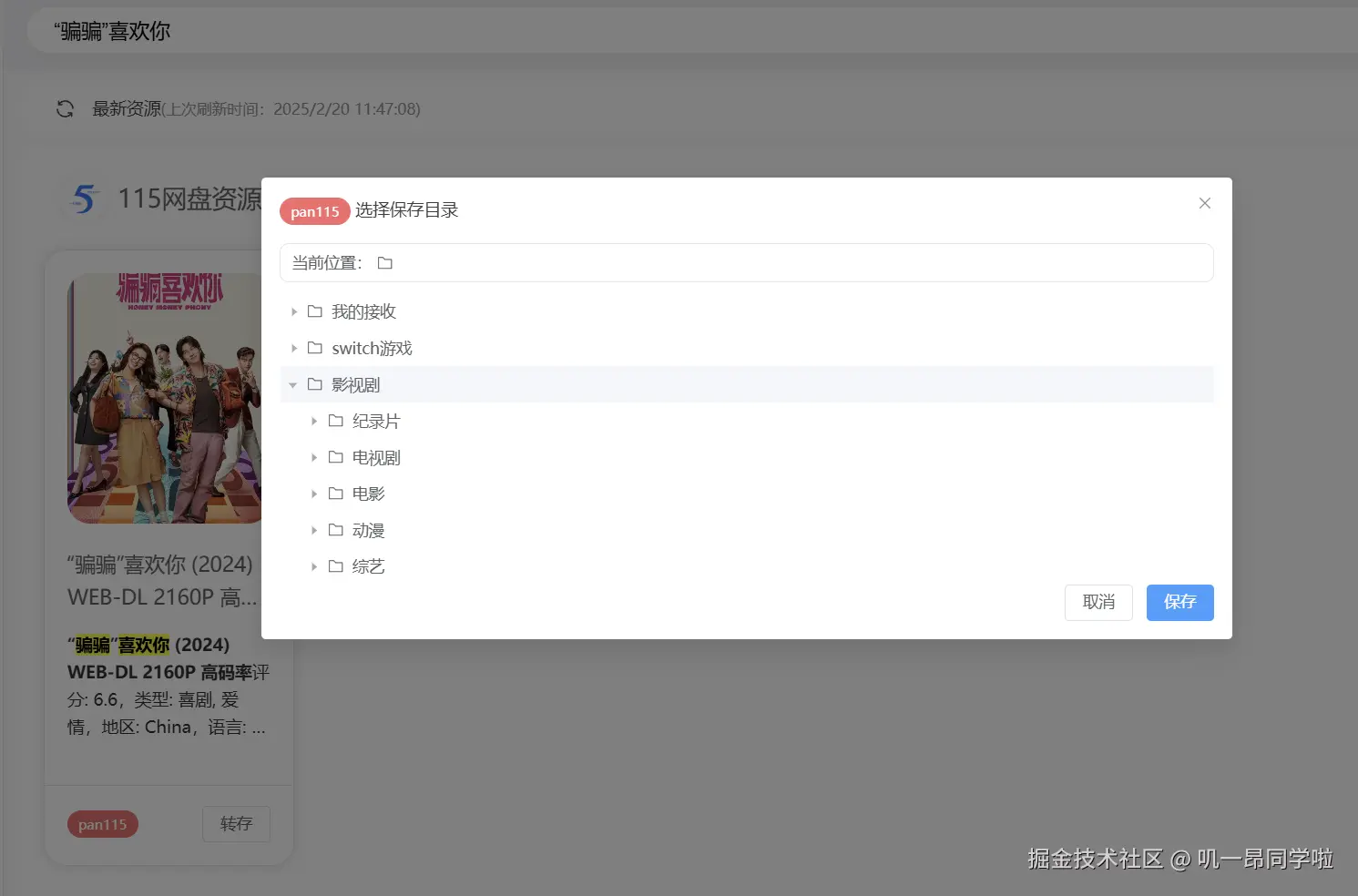Screen dimensions: 1358x896
Task: Click the 最新资源 label text
Action: point(127,109)
